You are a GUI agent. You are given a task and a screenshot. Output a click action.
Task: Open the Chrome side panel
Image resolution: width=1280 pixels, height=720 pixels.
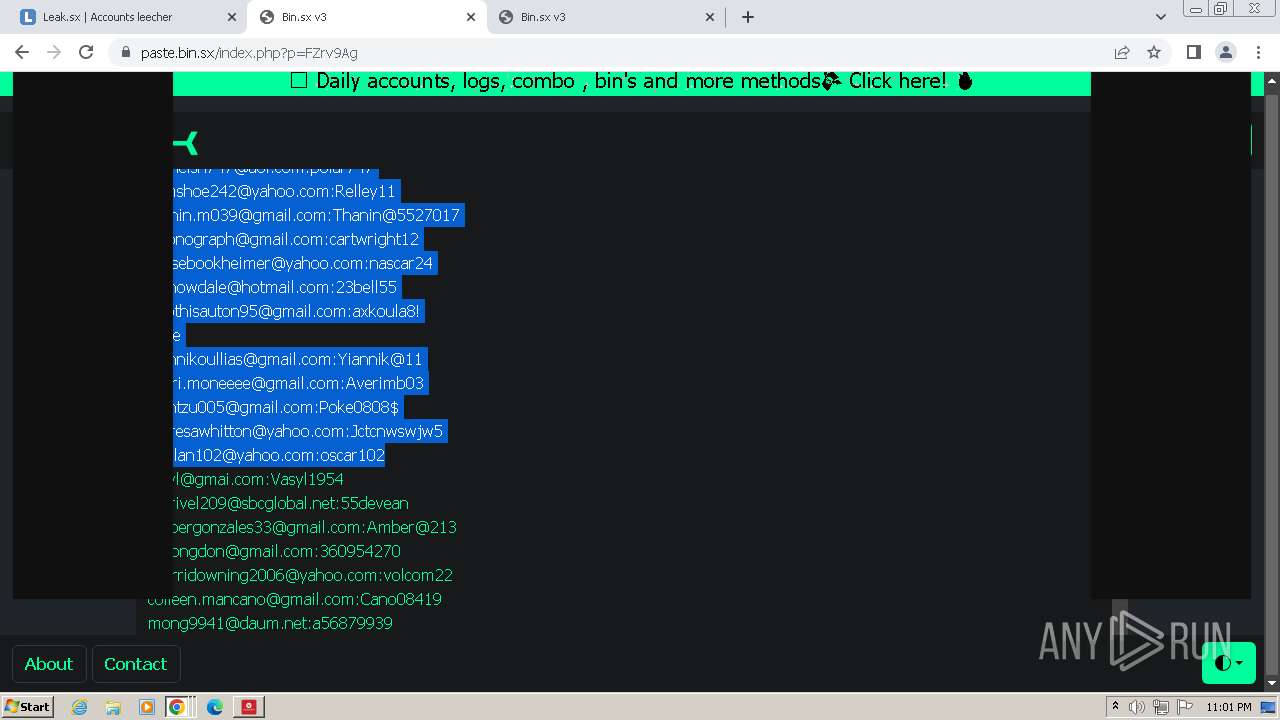[1193, 52]
